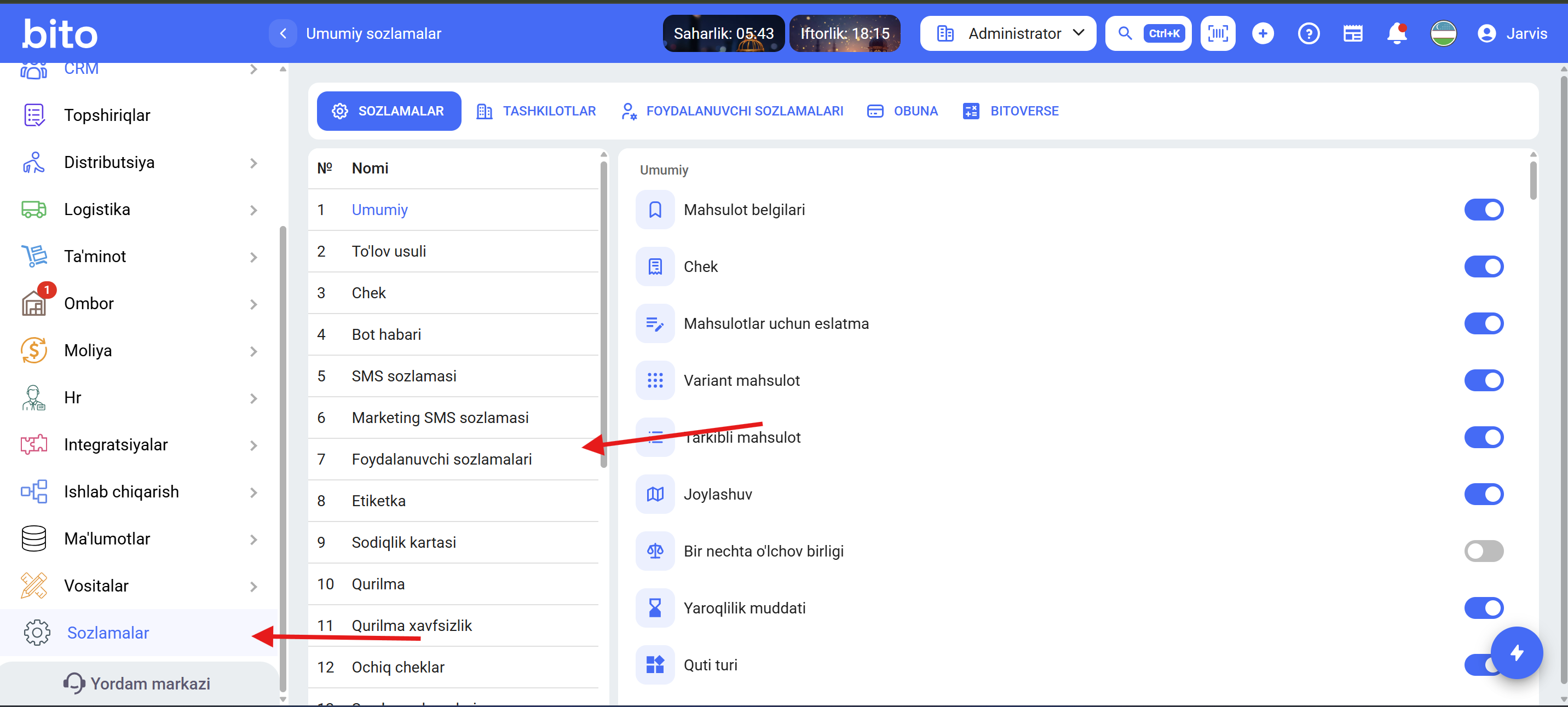
Task: Select To'lov usuli in settings list
Action: [x=388, y=251]
